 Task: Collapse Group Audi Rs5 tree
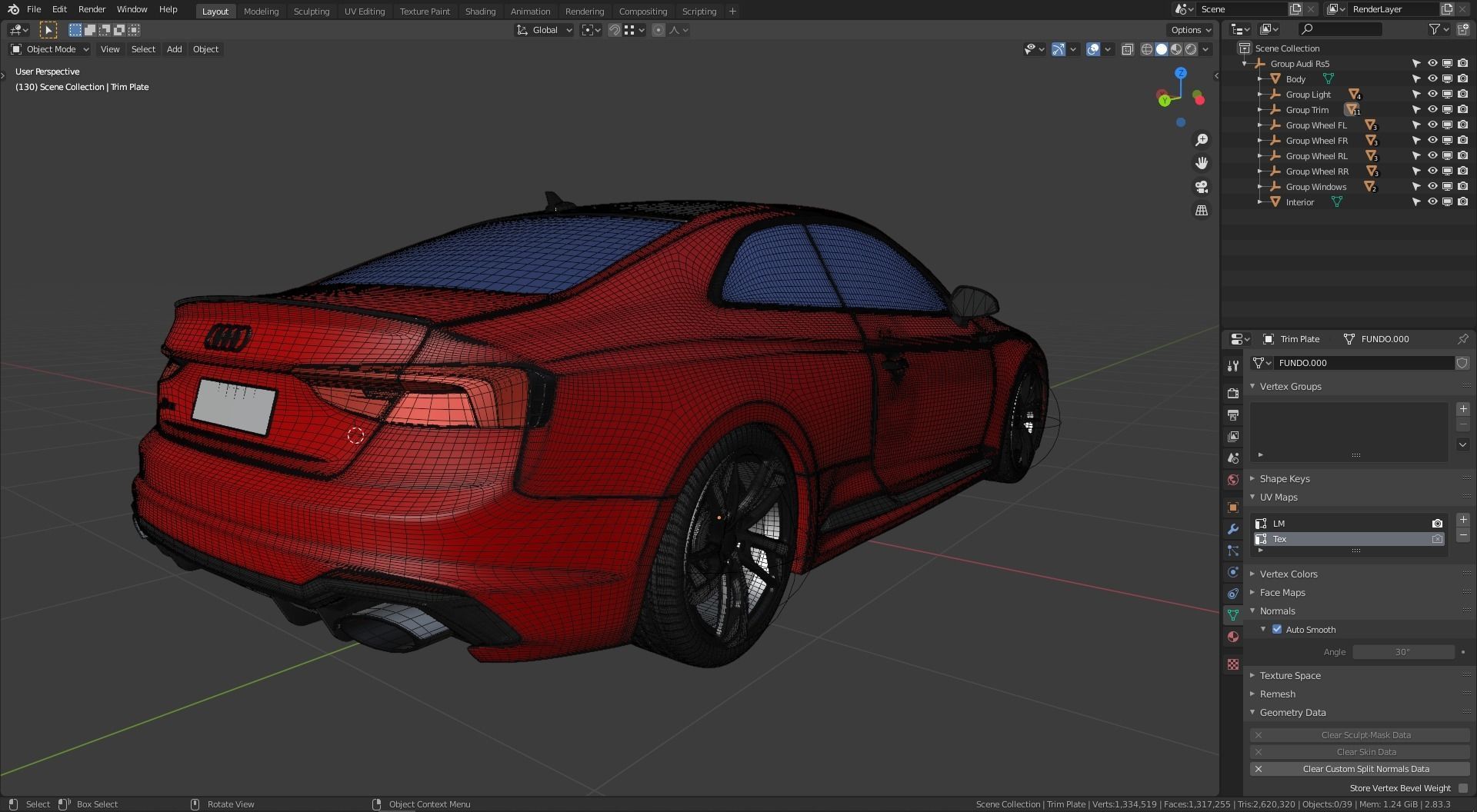pos(1245,64)
